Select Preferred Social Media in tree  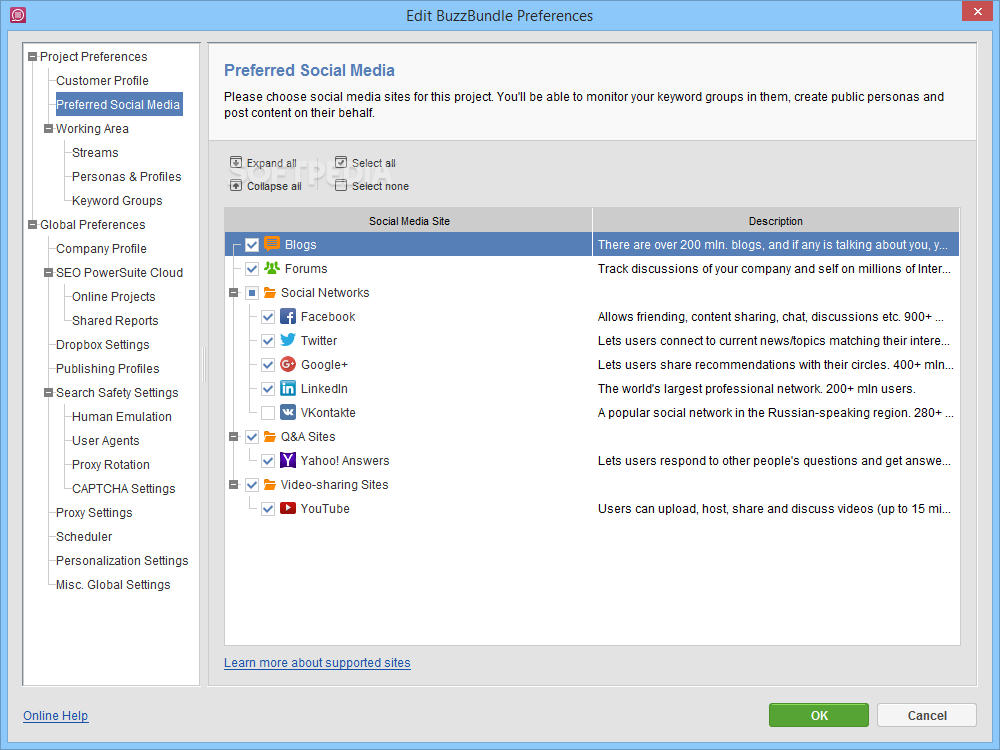pos(119,105)
